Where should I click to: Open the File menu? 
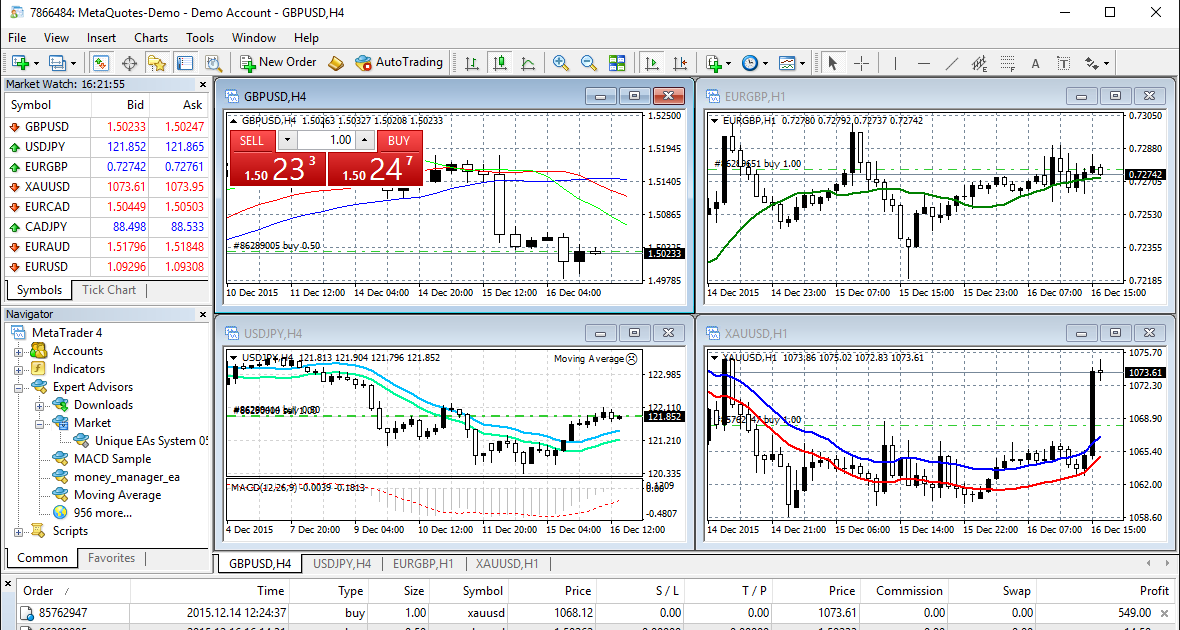[17, 38]
